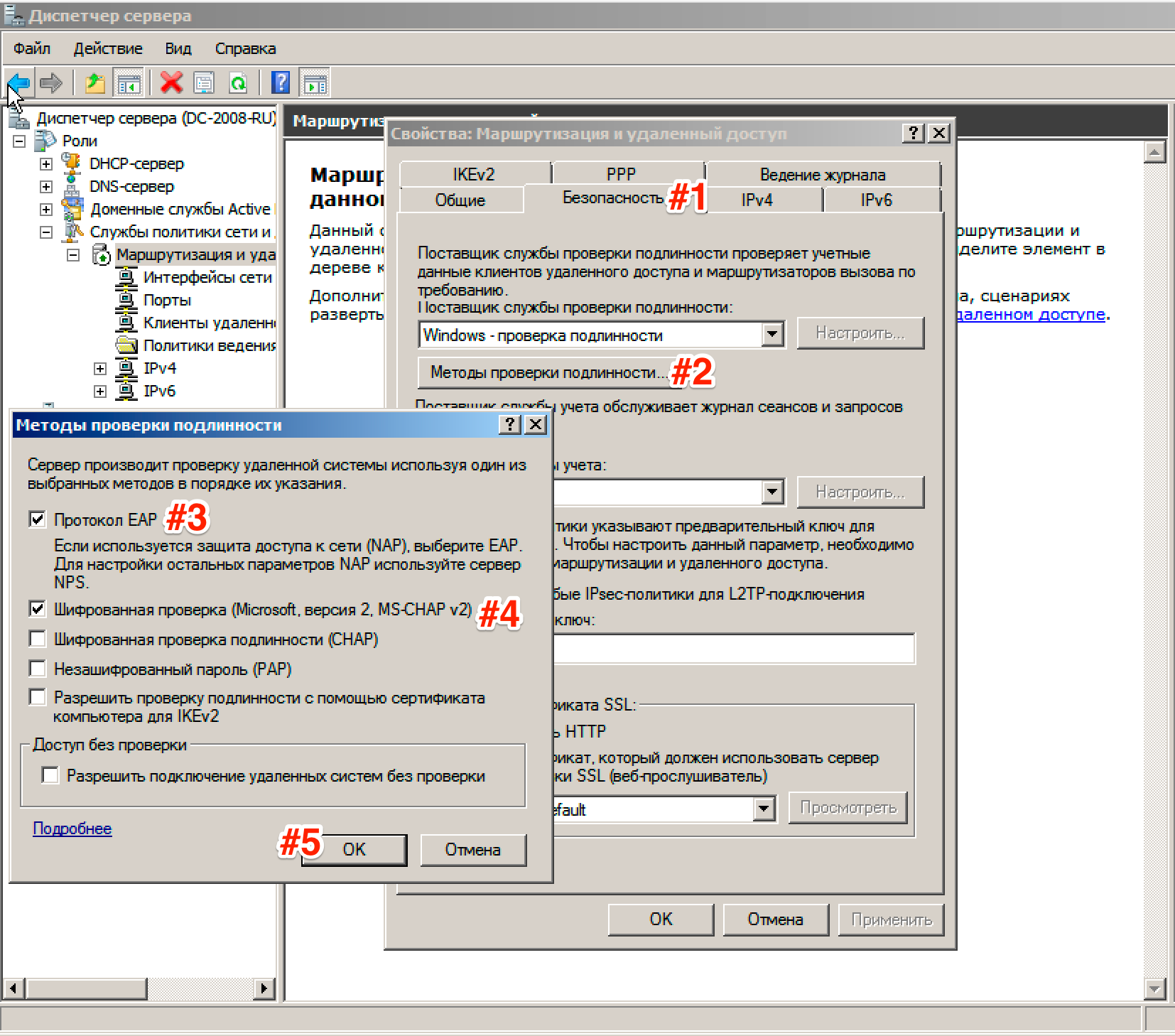Open the Windows - проверка подлинности dropdown

[x=772, y=334]
